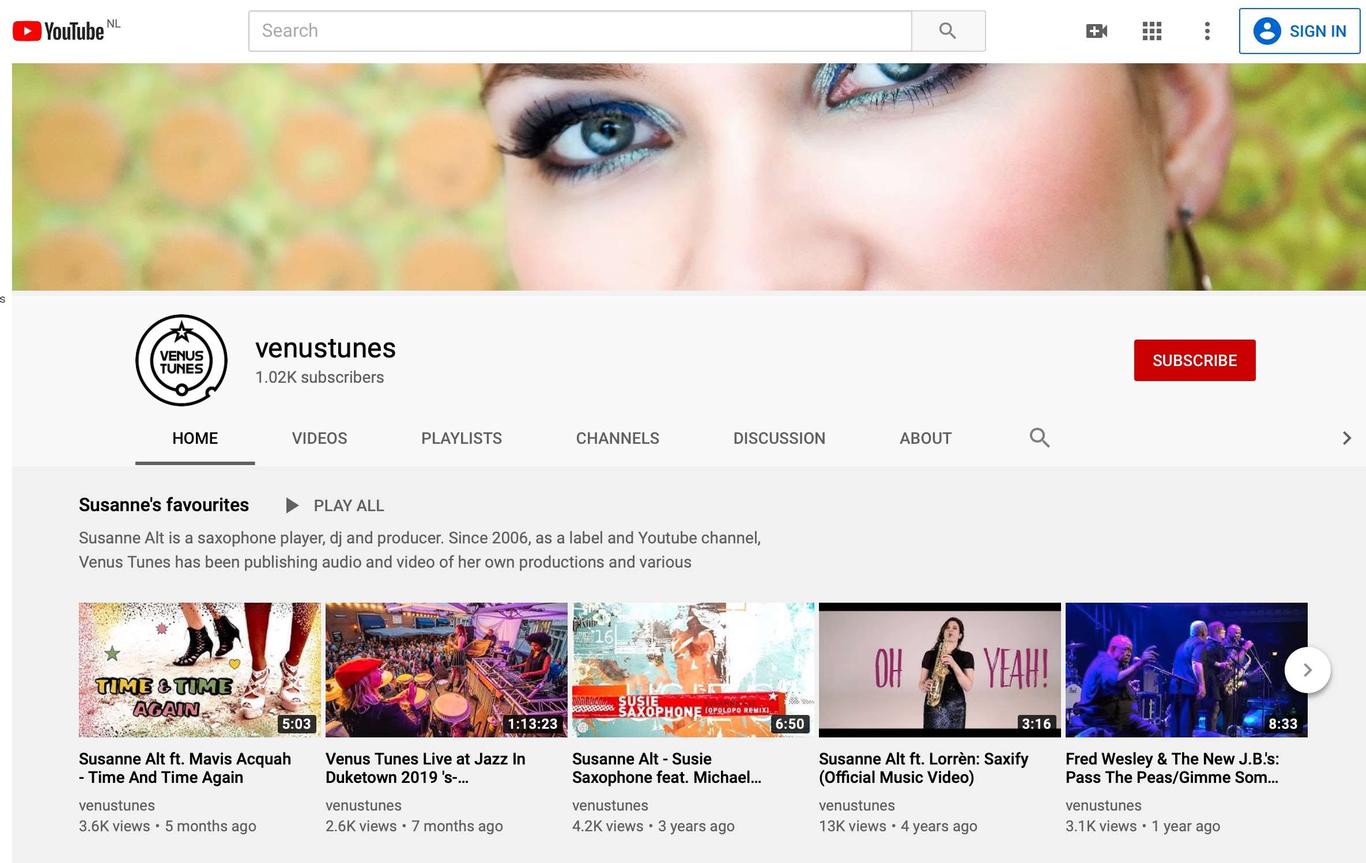1366x863 pixels.
Task: Click '4.2K views • 3 years ago' text
Action: click(x=654, y=826)
